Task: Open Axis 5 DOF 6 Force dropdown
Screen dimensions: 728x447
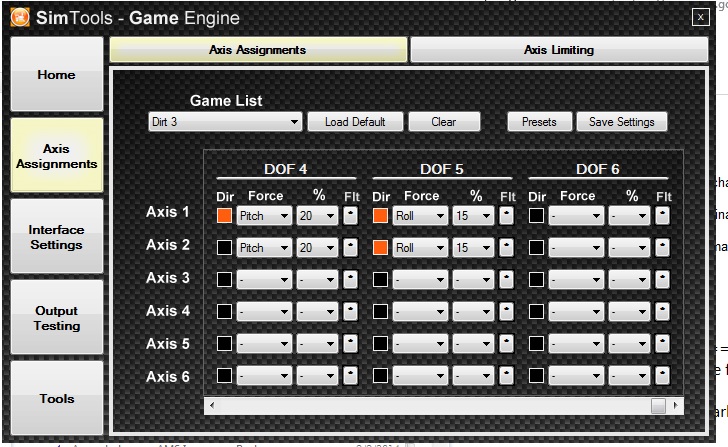Action: (x=576, y=344)
